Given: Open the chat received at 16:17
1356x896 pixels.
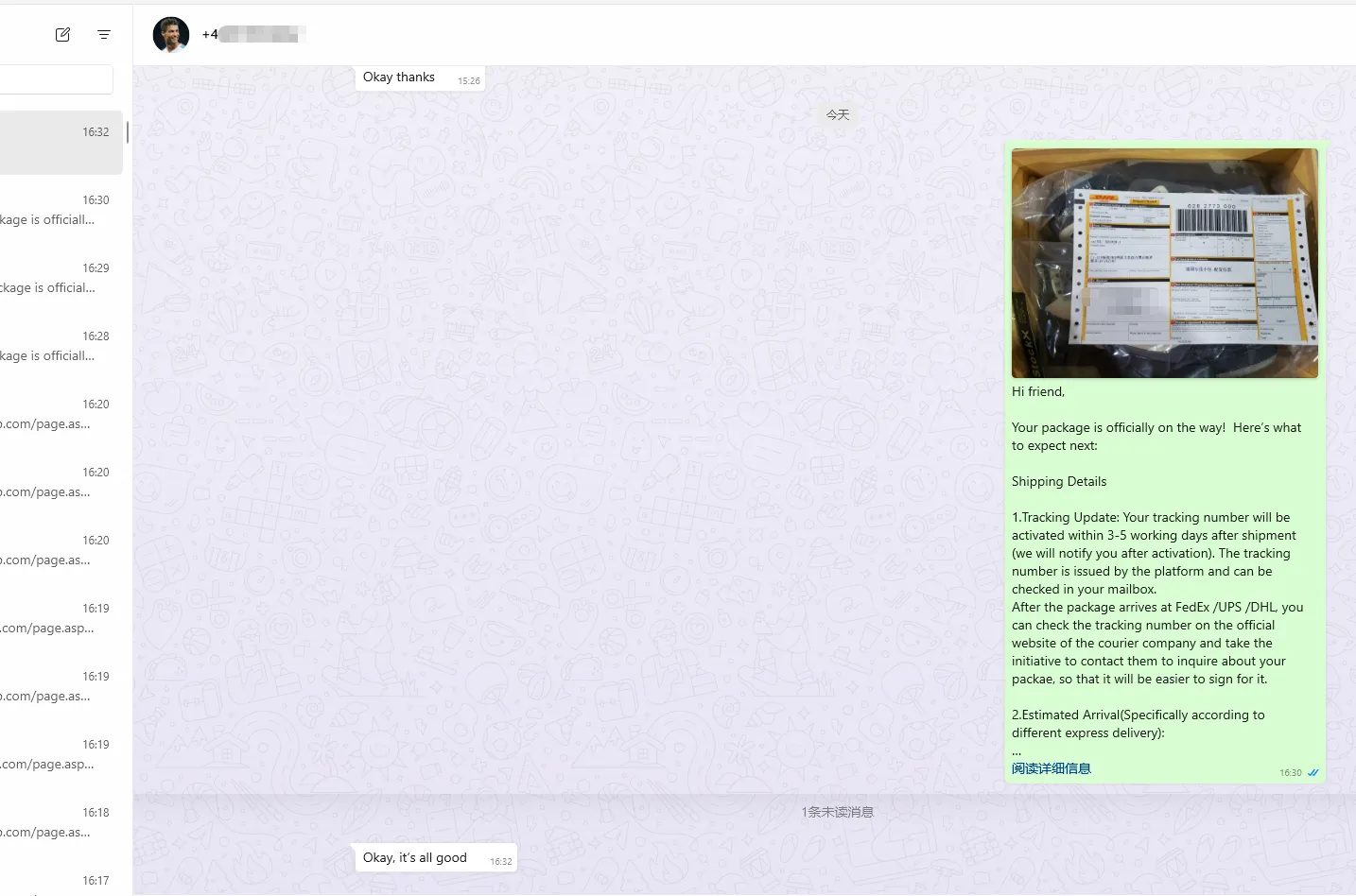Looking at the screenshot, I should (57, 883).
